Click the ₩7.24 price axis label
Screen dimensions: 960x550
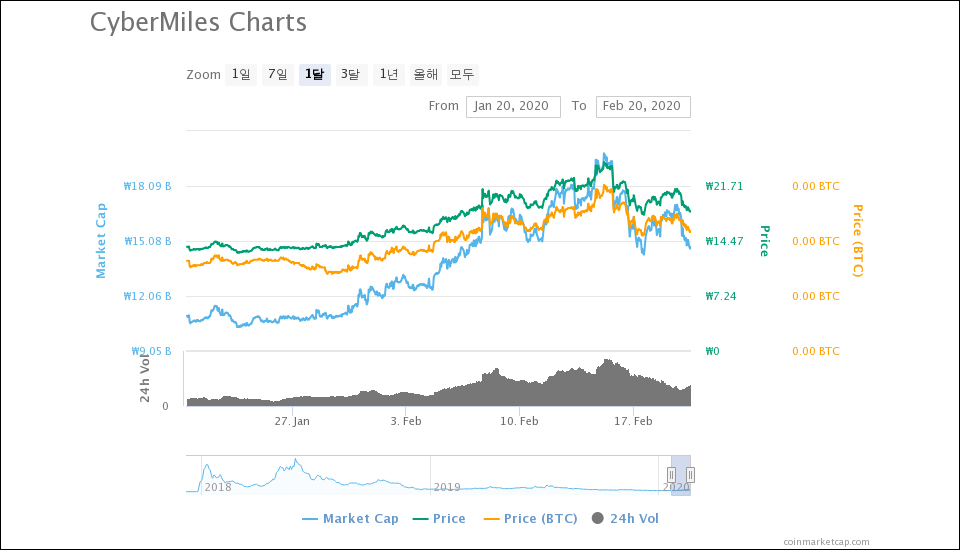pos(721,296)
